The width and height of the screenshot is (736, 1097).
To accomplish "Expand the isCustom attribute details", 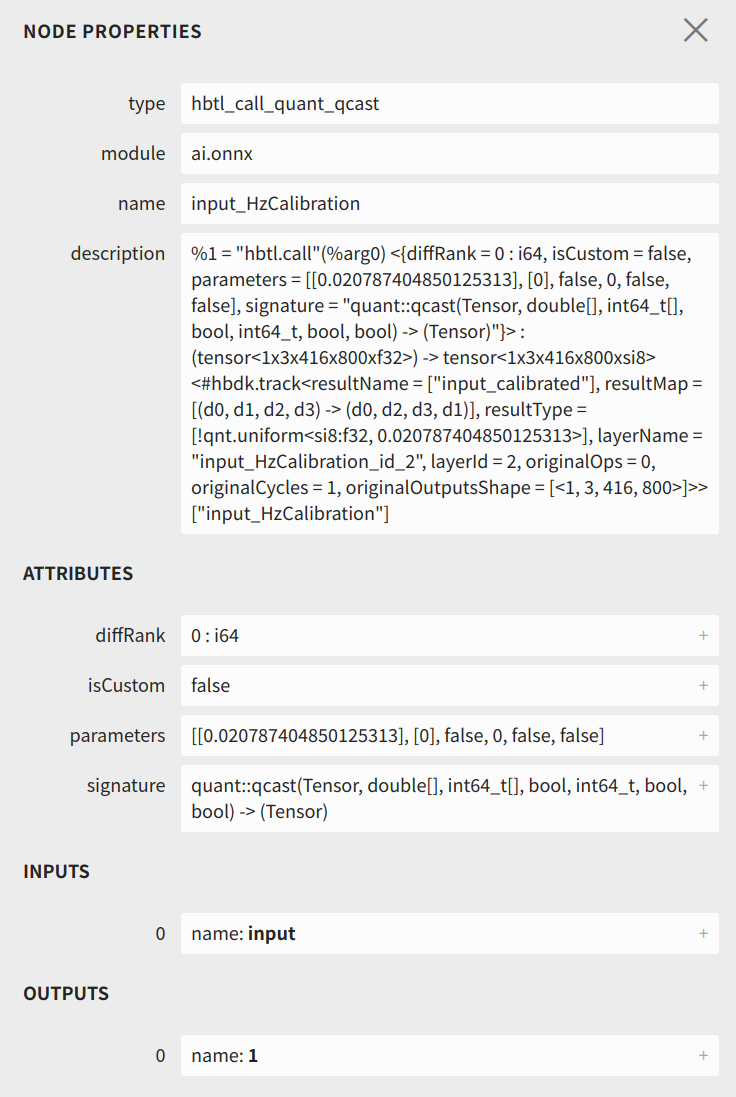I will pyautogui.click(x=703, y=686).
